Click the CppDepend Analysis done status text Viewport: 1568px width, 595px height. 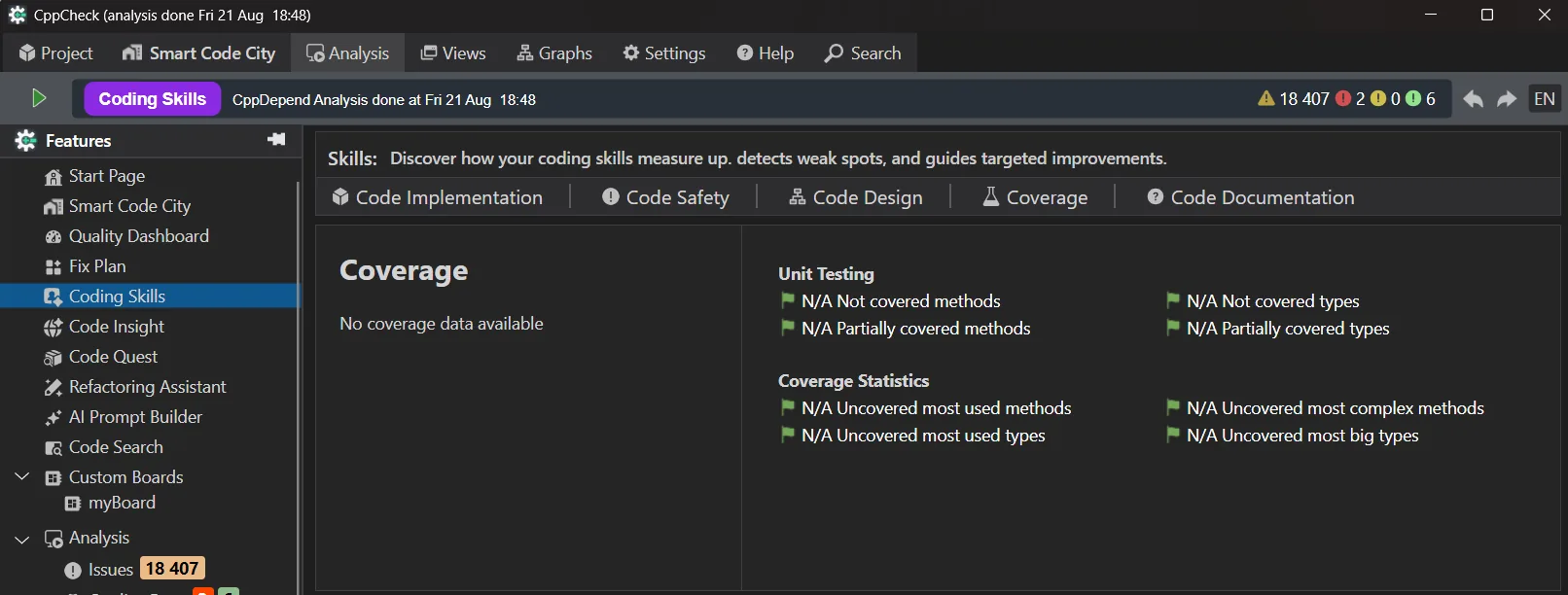[384, 99]
